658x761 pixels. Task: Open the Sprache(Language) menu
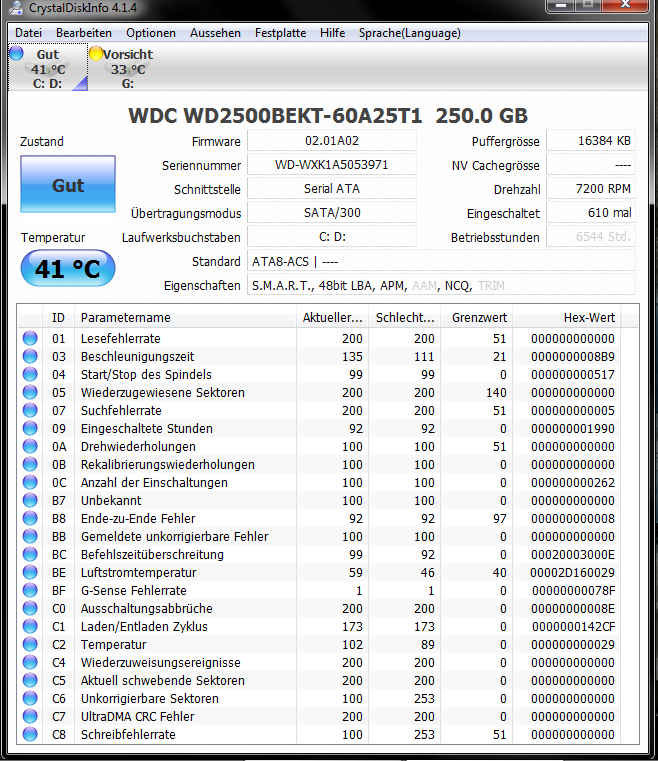pos(410,33)
